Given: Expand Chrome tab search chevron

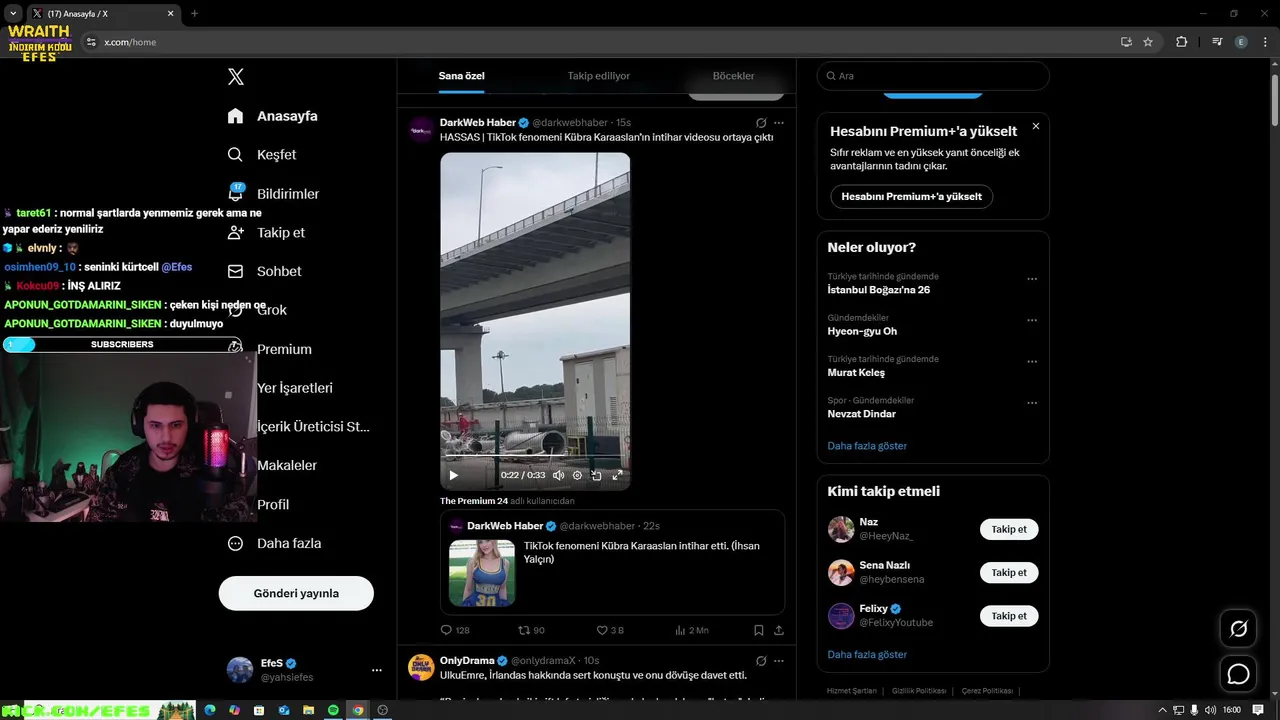Looking at the screenshot, I should click(x=13, y=14).
